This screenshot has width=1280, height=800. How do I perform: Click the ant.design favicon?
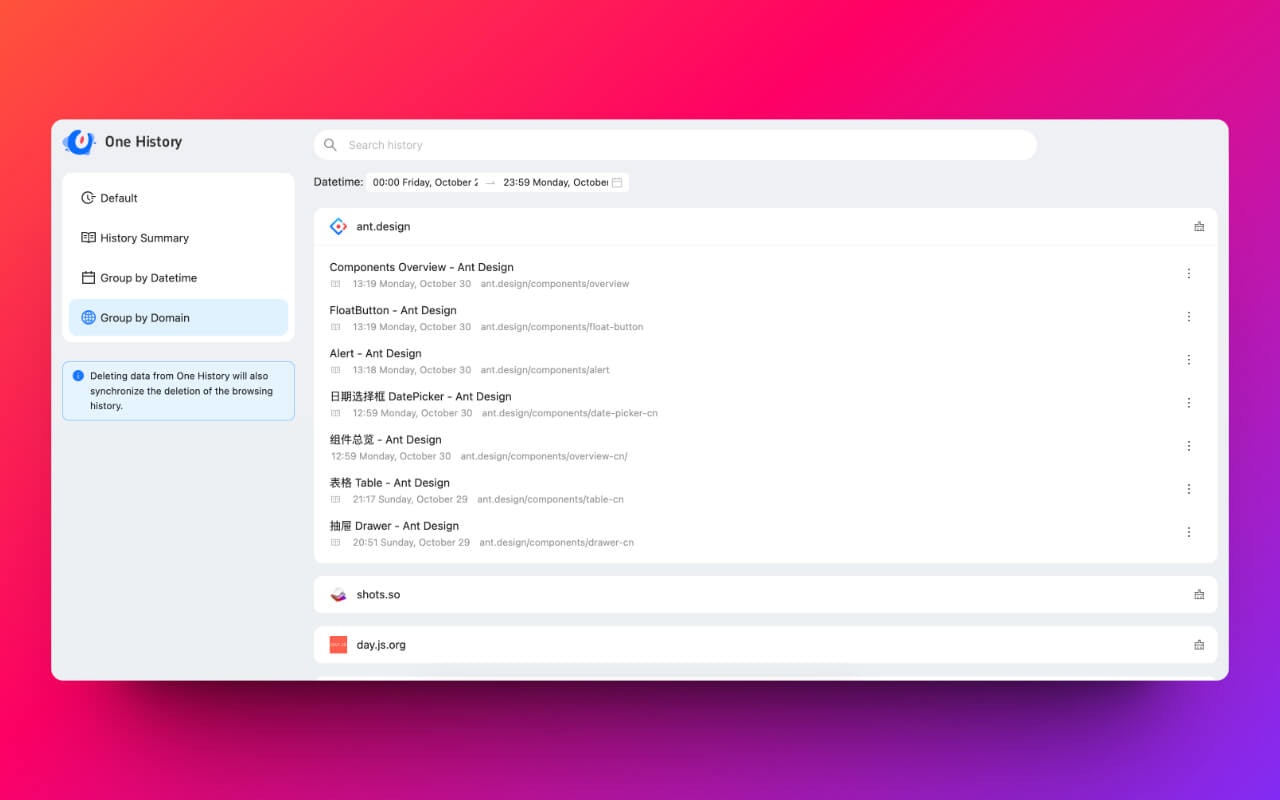338,227
